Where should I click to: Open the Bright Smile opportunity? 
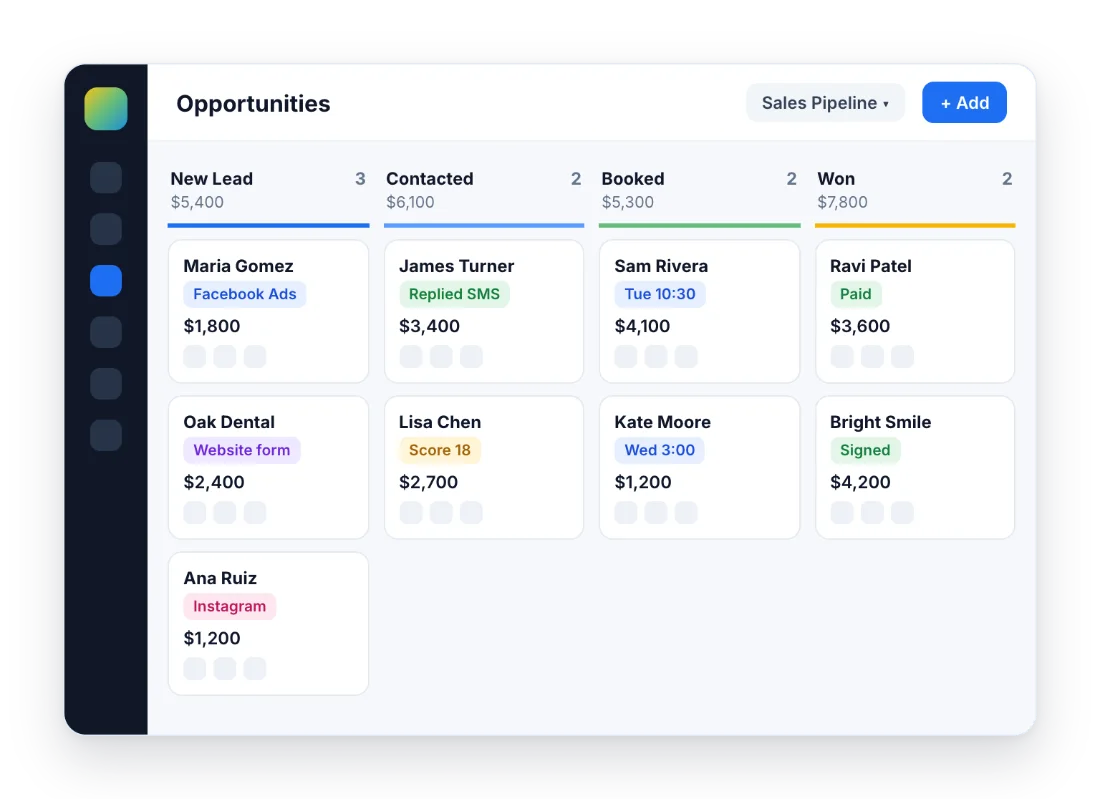(x=915, y=467)
